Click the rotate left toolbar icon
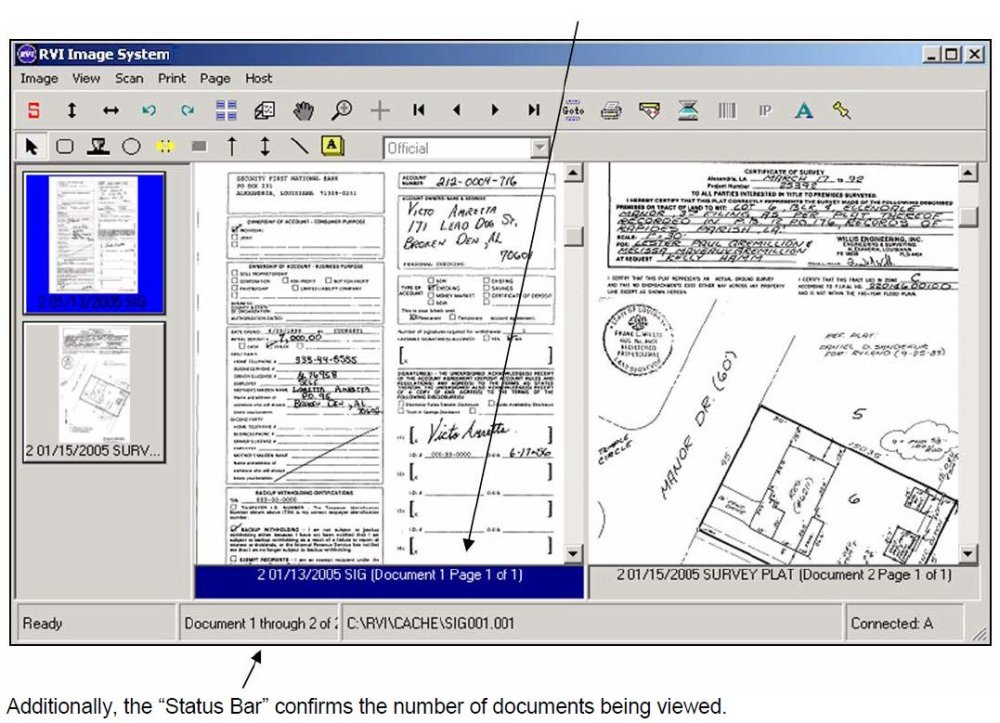 pos(150,113)
